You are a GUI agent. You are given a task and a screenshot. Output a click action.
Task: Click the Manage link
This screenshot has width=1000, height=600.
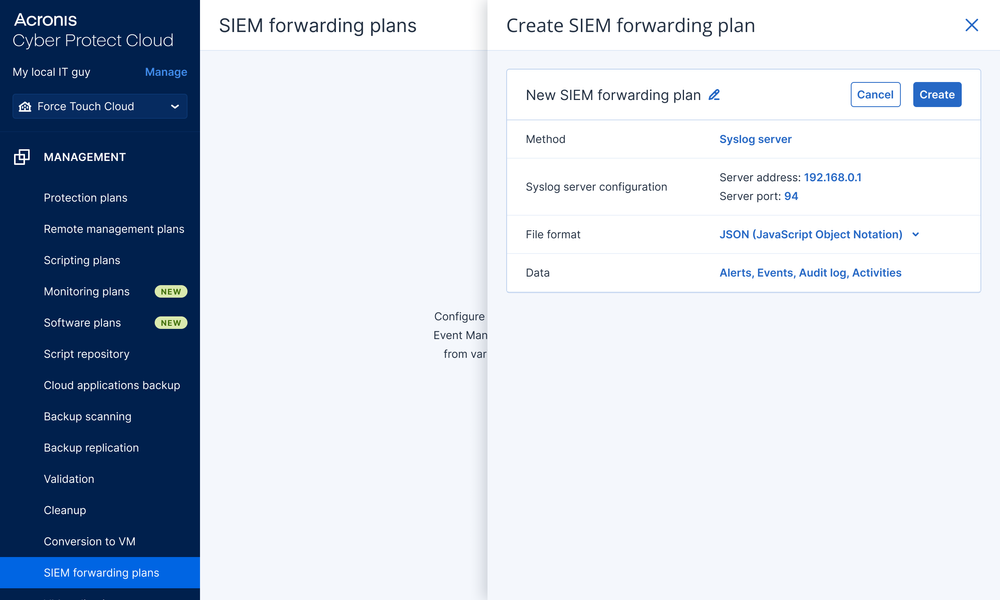coord(166,72)
